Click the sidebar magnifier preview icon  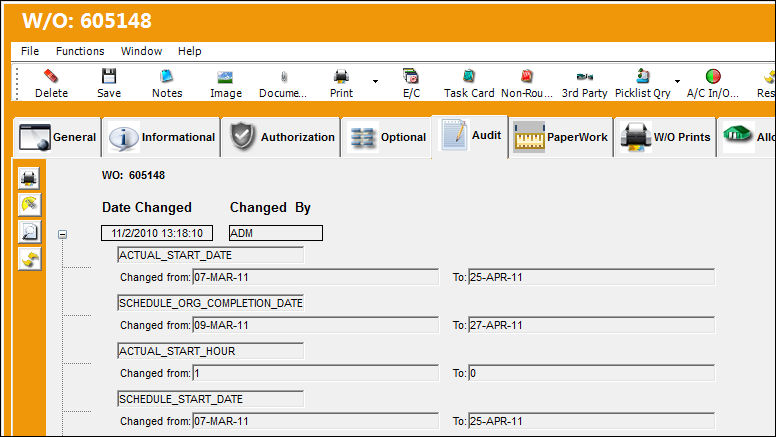click(29, 232)
